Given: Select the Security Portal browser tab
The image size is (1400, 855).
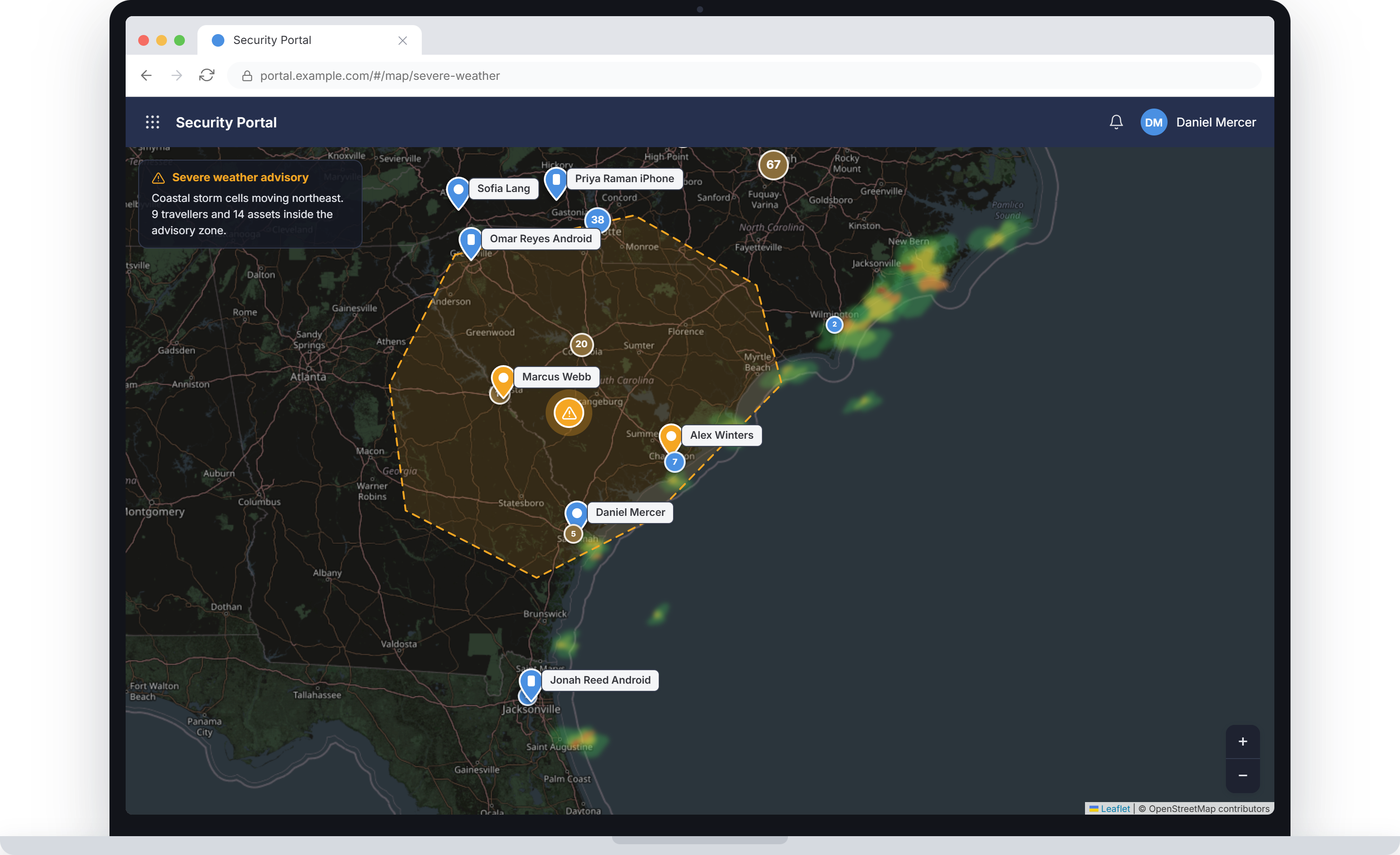Looking at the screenshot, I should [310, 40].
